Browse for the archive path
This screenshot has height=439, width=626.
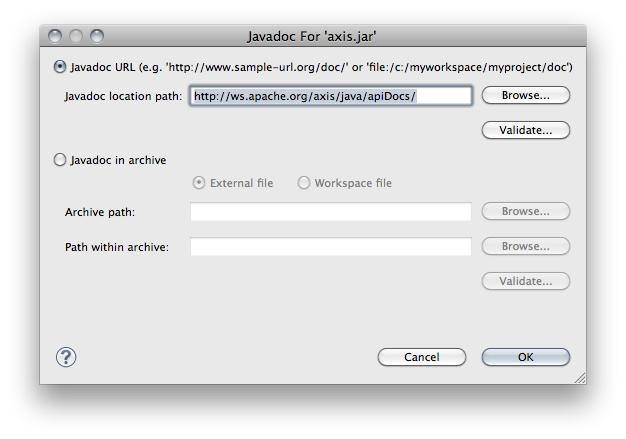point(526,211)
